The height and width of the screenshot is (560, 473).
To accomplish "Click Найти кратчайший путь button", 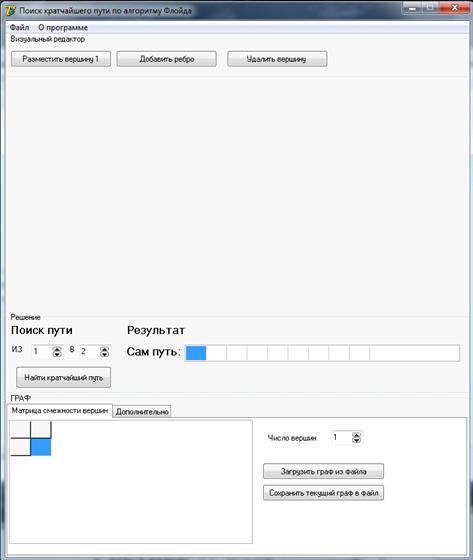I will point(64,377).
